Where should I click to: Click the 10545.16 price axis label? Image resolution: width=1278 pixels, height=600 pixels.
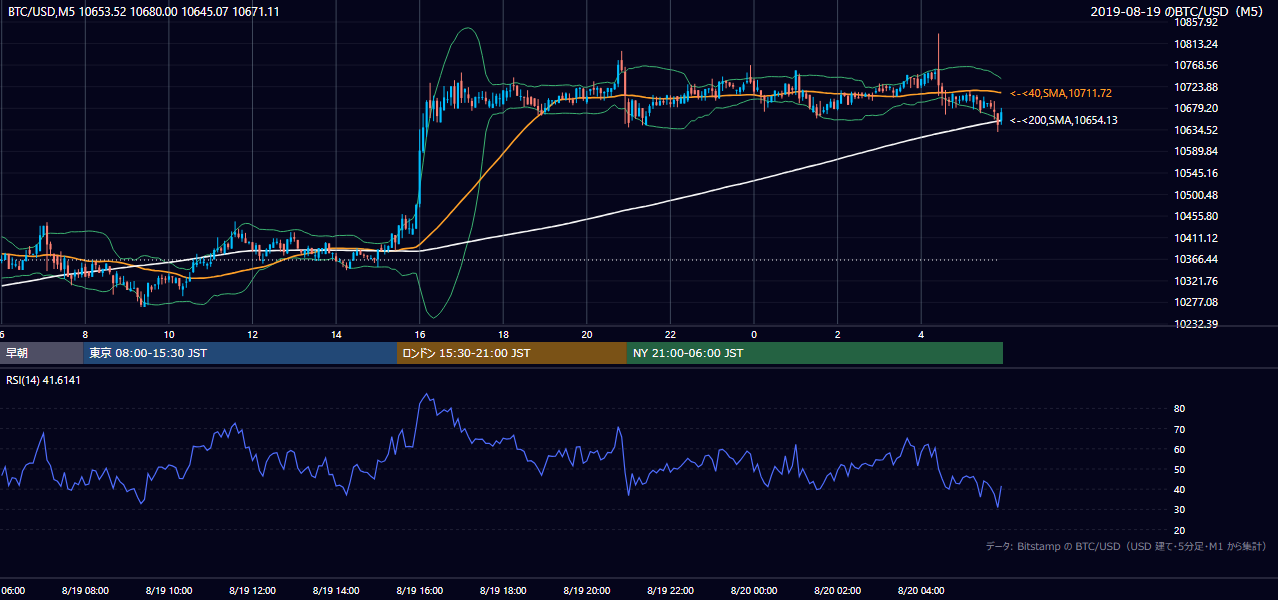[1195, 173]
